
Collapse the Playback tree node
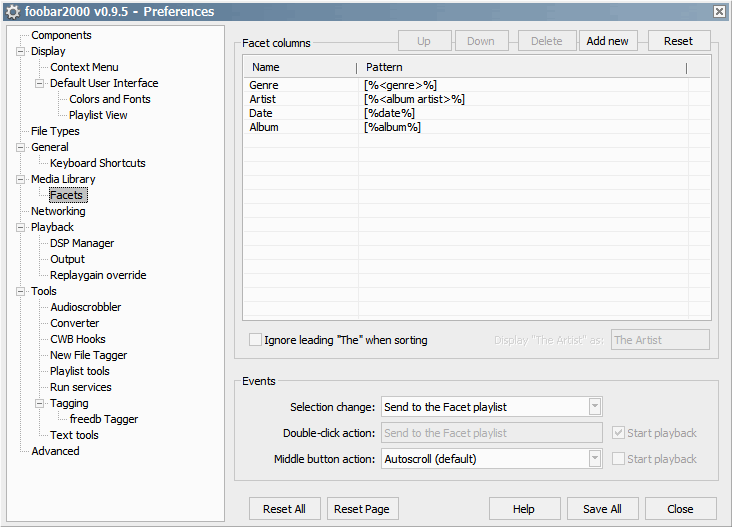[x=20, y=228]
